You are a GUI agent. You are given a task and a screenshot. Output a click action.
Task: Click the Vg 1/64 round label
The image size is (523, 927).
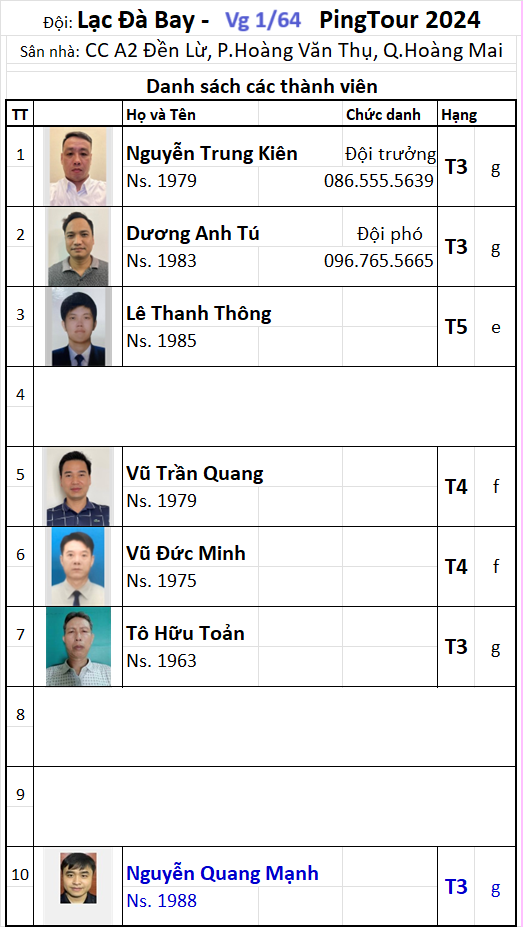click(263, 21)
